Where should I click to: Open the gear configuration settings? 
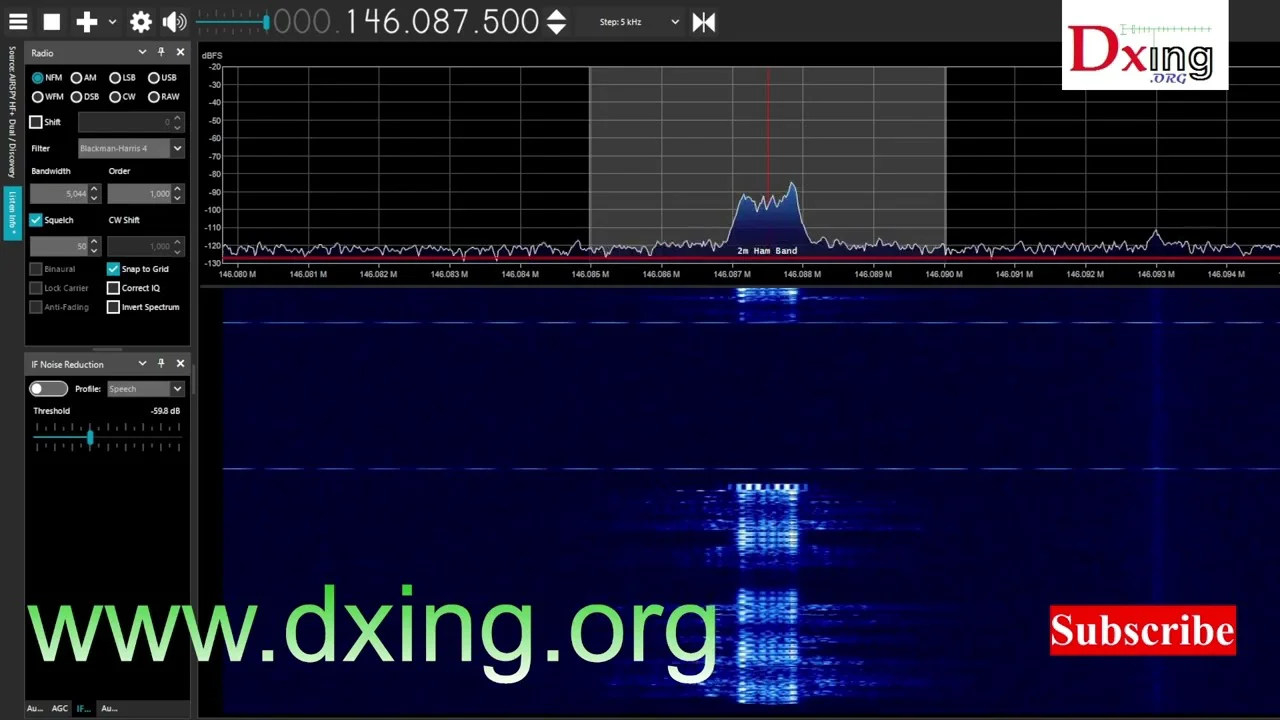tap(141, 22)
